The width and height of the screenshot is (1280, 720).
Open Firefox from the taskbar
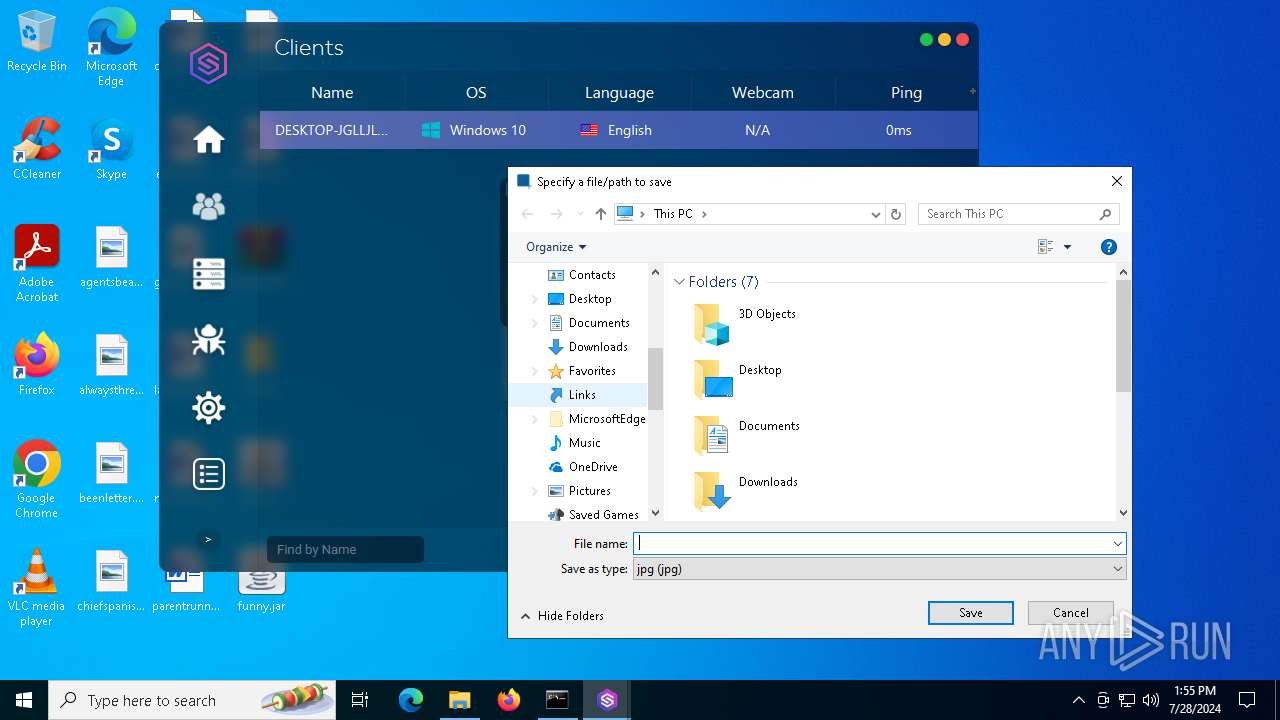[509, 700]
